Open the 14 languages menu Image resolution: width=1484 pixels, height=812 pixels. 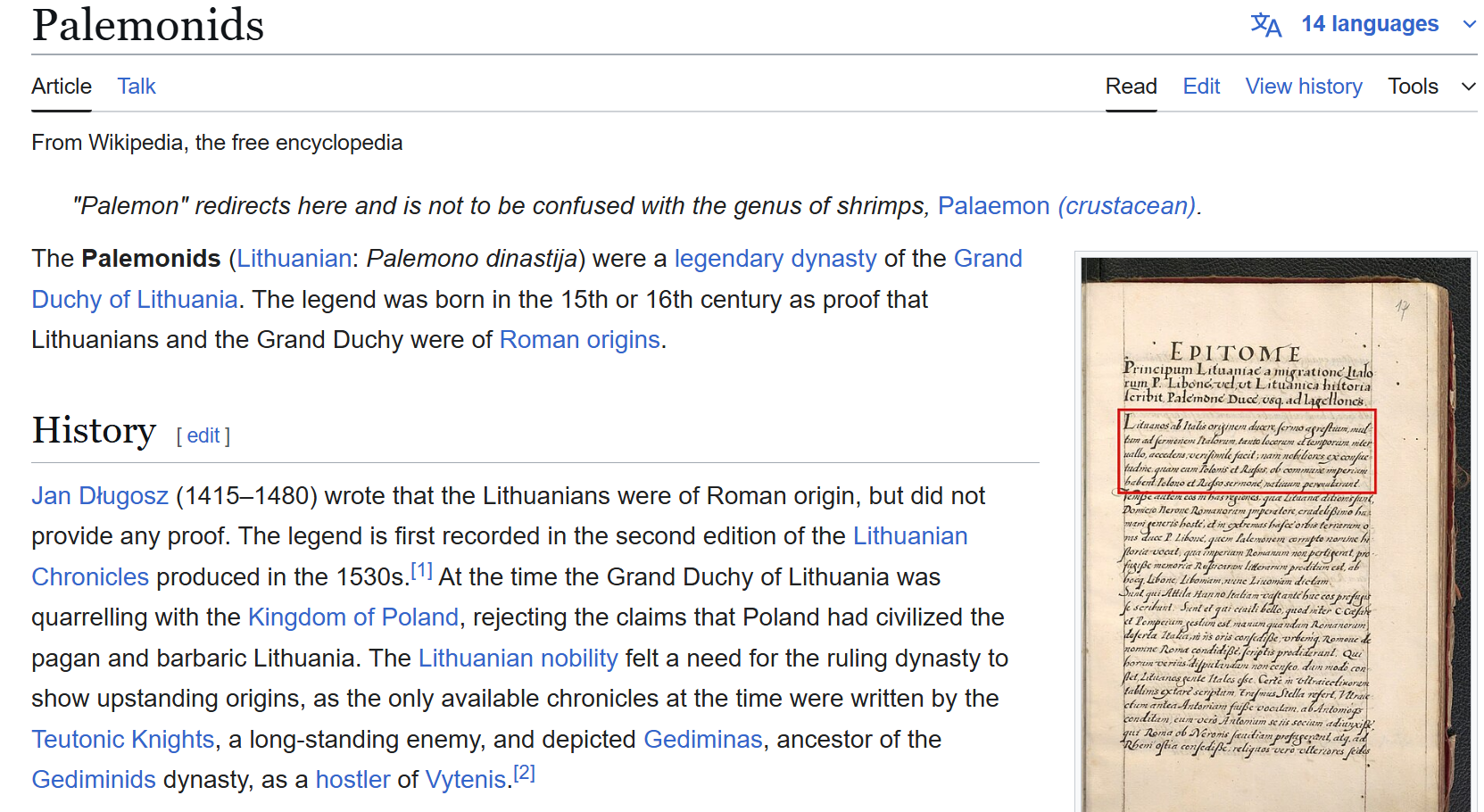pos(1369,24)
